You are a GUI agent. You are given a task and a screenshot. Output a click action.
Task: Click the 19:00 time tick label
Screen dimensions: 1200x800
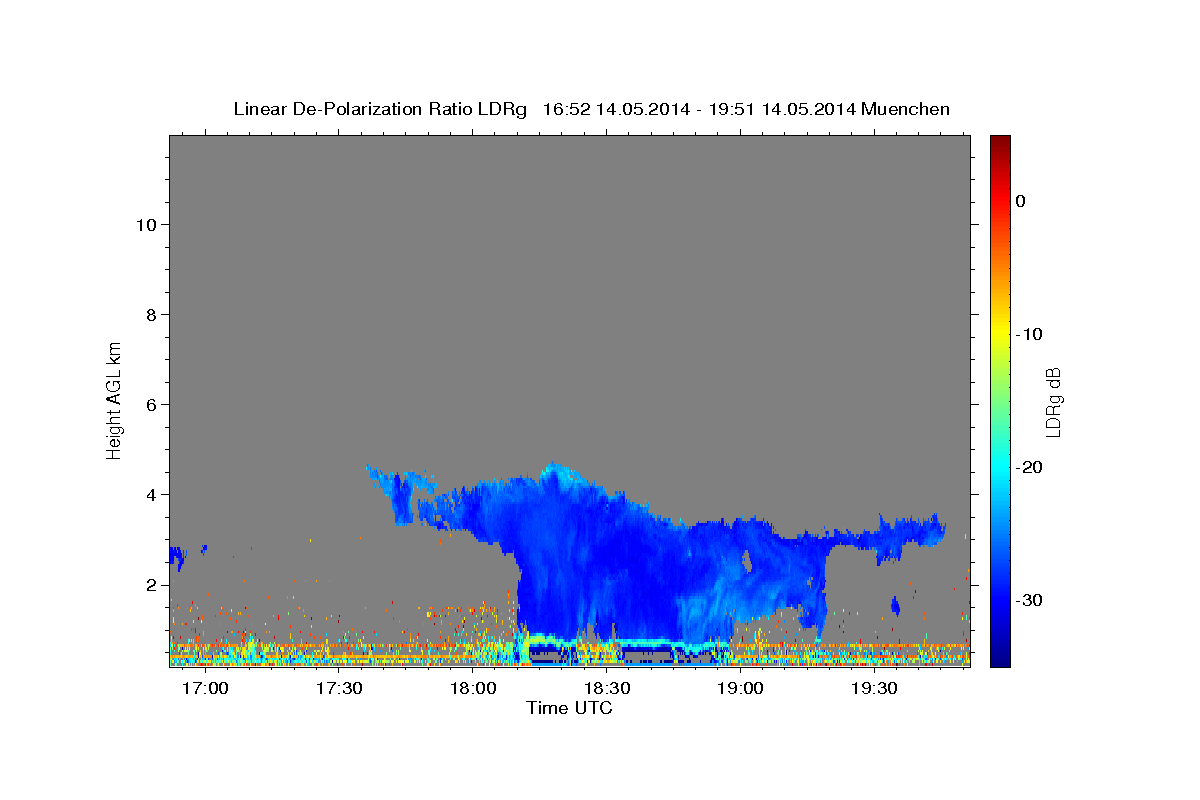[740, 689]
